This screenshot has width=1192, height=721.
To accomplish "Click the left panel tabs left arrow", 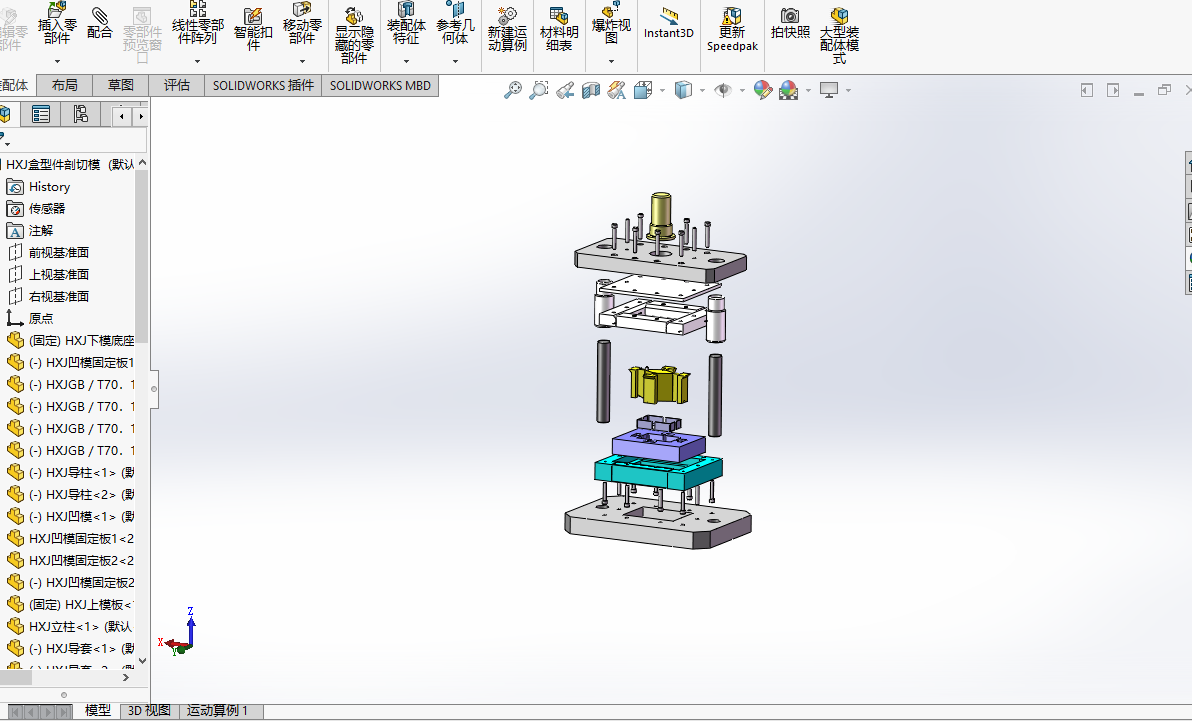I will (x=122, y=116).
